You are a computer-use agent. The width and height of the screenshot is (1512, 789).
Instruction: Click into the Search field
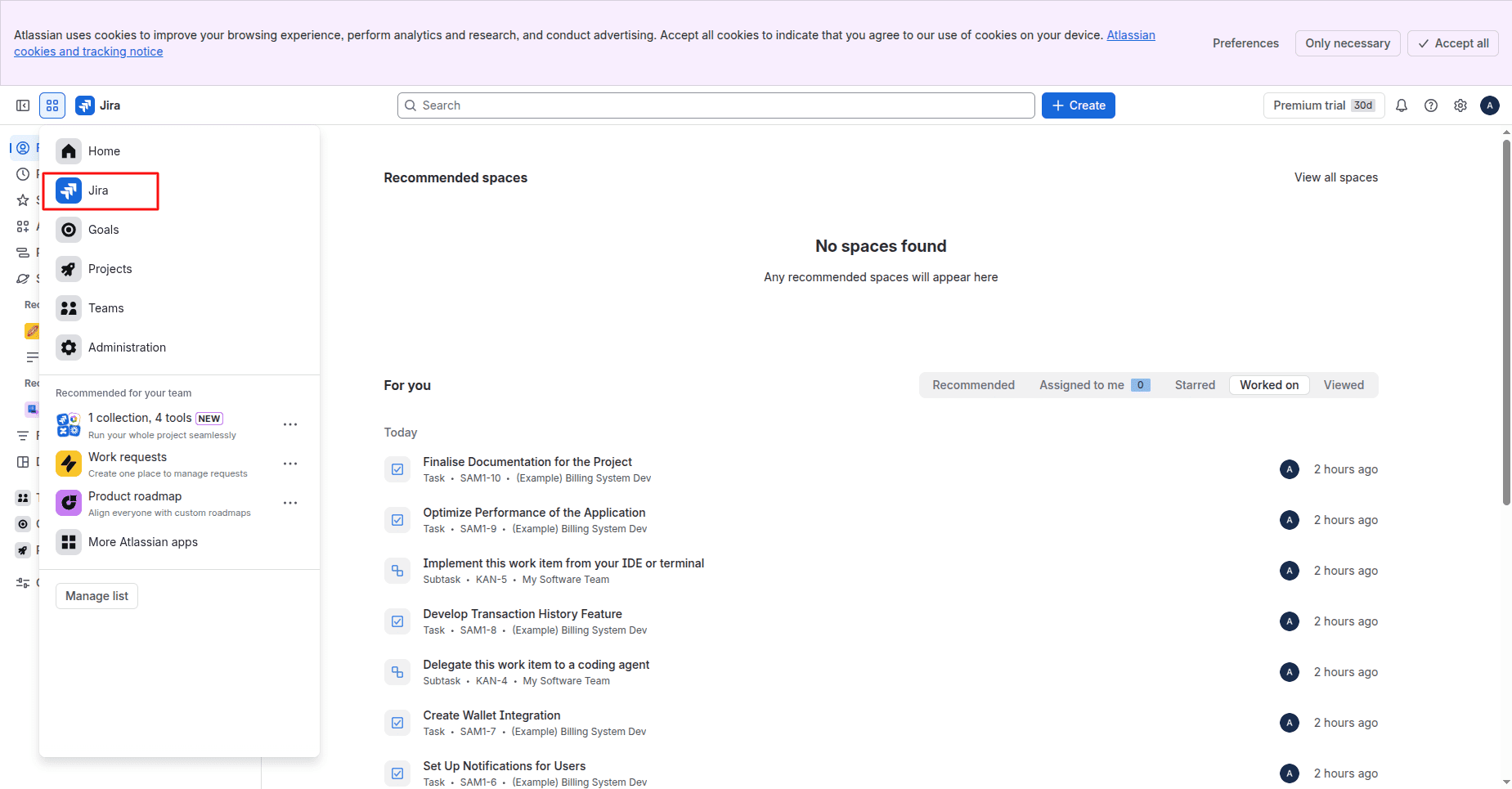tap(716, 105)
